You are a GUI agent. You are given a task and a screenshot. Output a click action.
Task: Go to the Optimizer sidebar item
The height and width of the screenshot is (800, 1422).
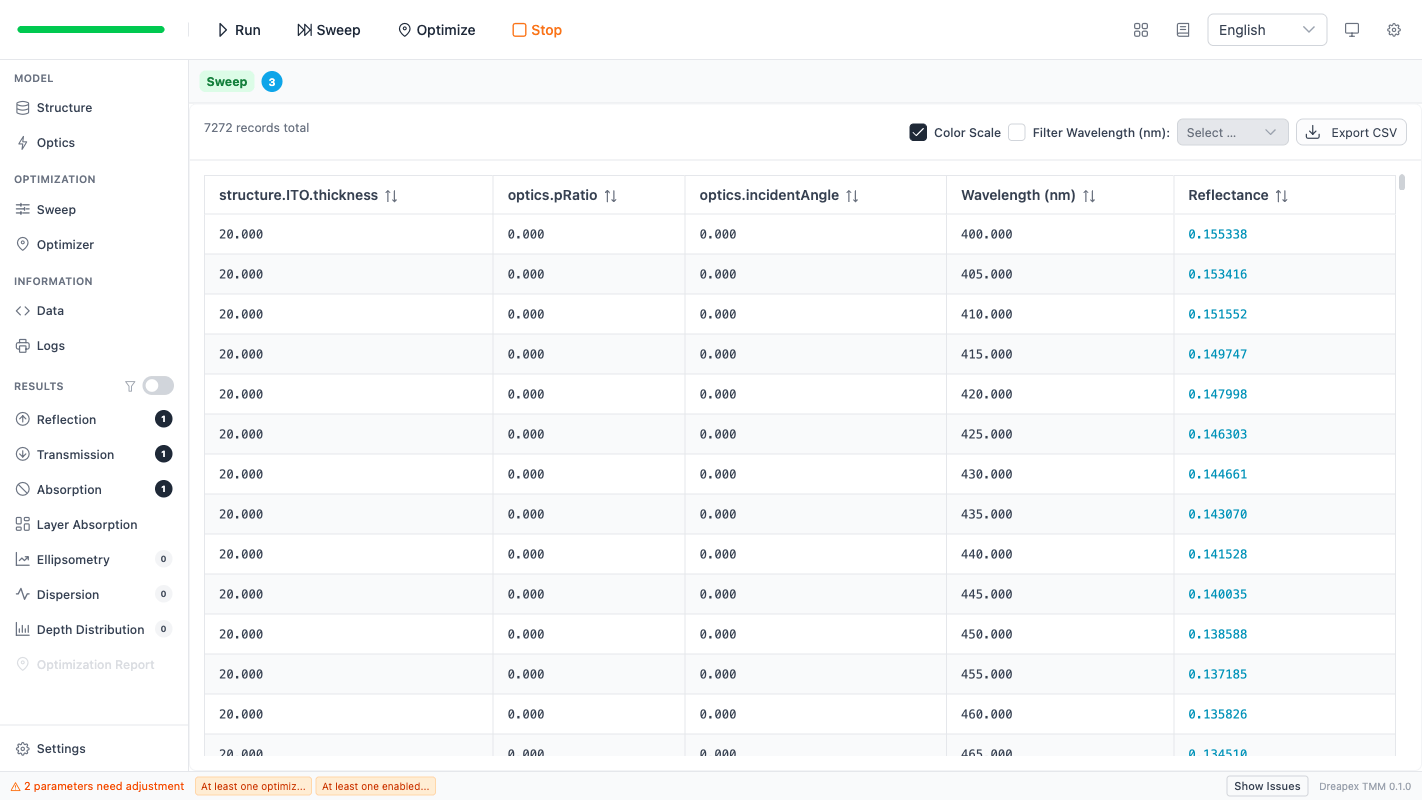pyautogui.click(x=65, y=244)
